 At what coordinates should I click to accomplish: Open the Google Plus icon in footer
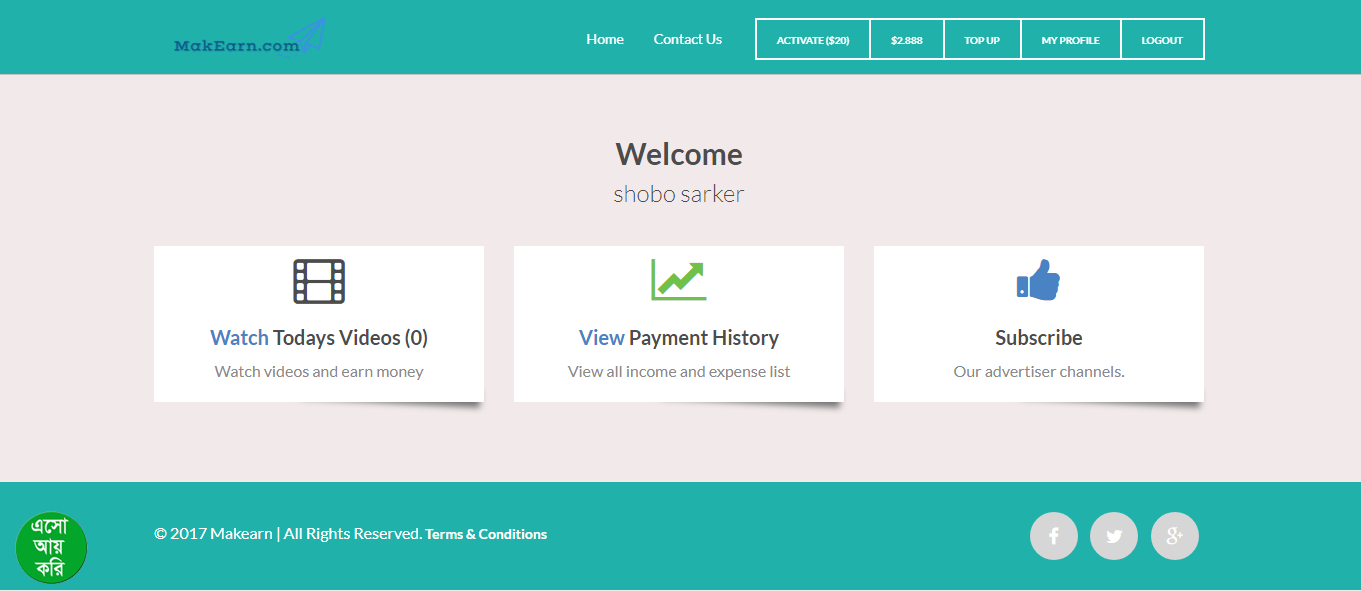point(1175,536)
